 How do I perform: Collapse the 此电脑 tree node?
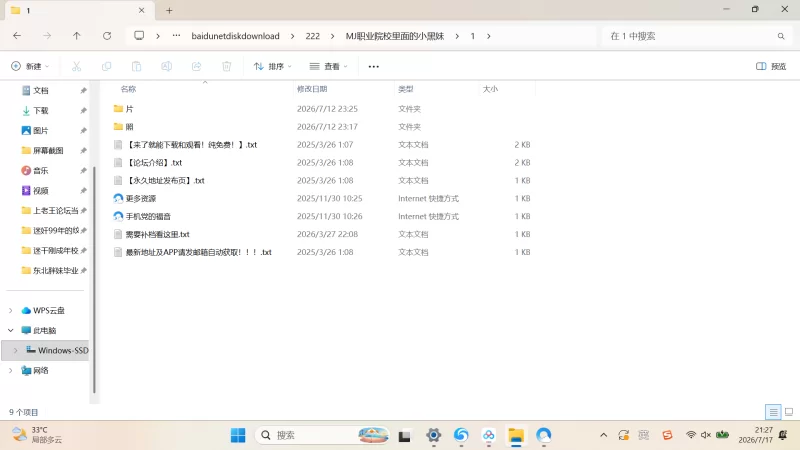11,330
